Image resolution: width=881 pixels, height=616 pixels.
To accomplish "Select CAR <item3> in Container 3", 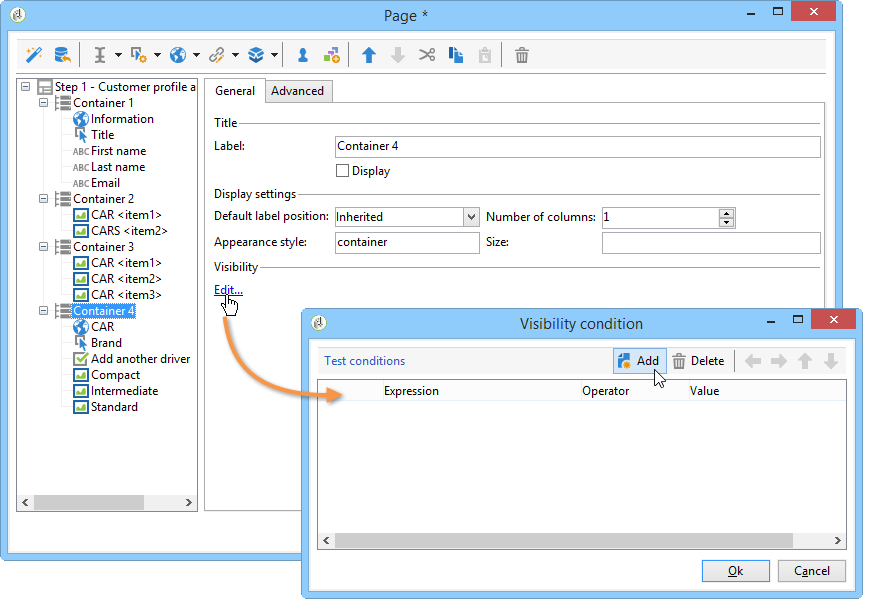I will (126, 295).
